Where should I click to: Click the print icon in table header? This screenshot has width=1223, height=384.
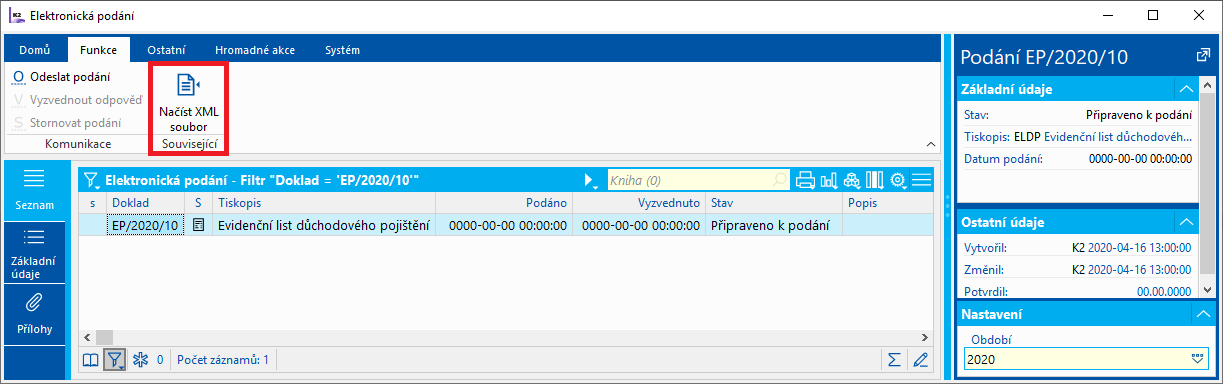pos(806,180)
